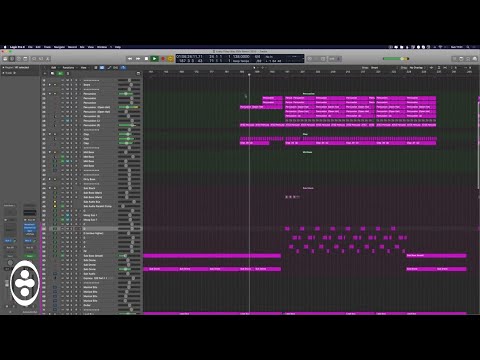Open the Help menu

(x=118, y=47)
